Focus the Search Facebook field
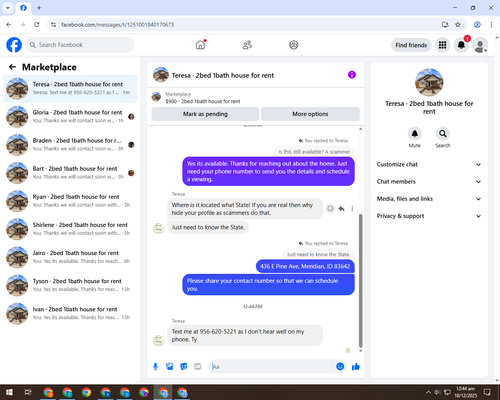The image size is (500, 400). pos(80,45)
